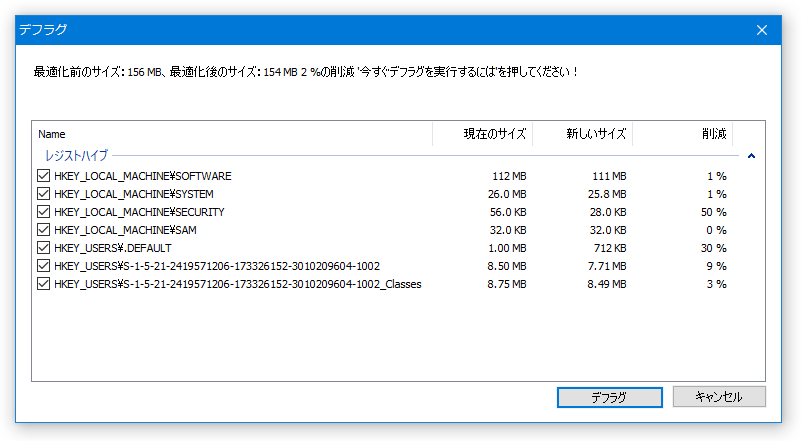Sort by Name column header
The image size is (801, 441).
click(x=233, y=134)
